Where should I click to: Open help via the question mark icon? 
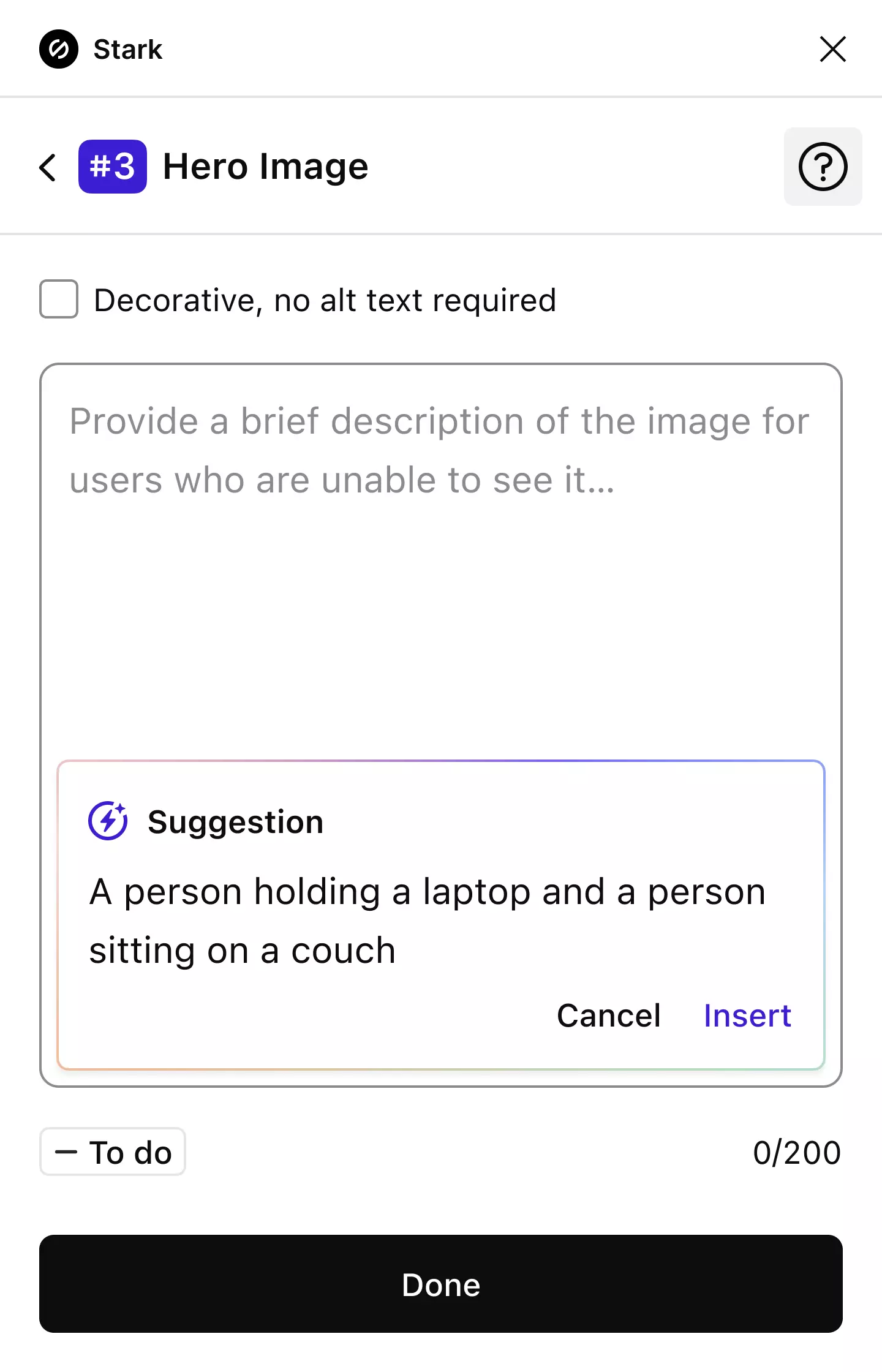click(x=823, y=167)
